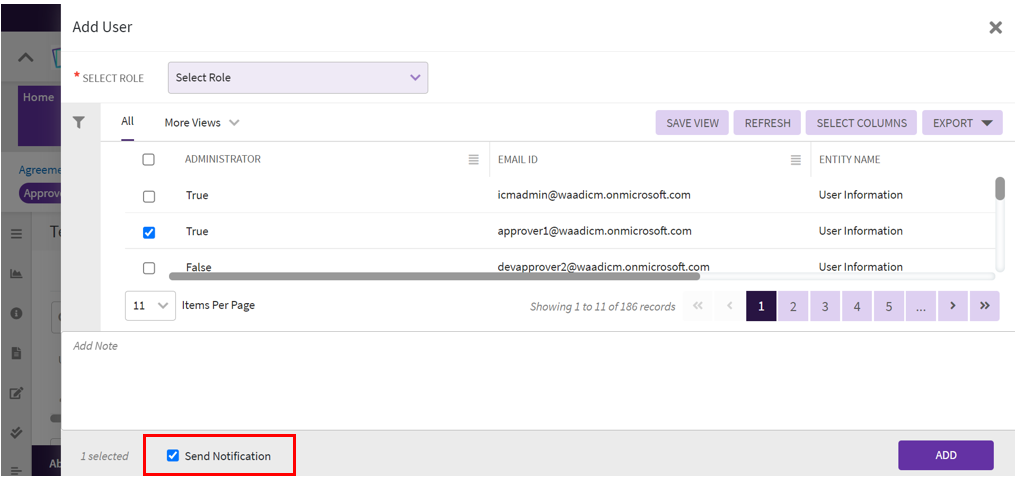Click the filter funnel icon
Screen dimensions: 1015x480
coord(79,122)
